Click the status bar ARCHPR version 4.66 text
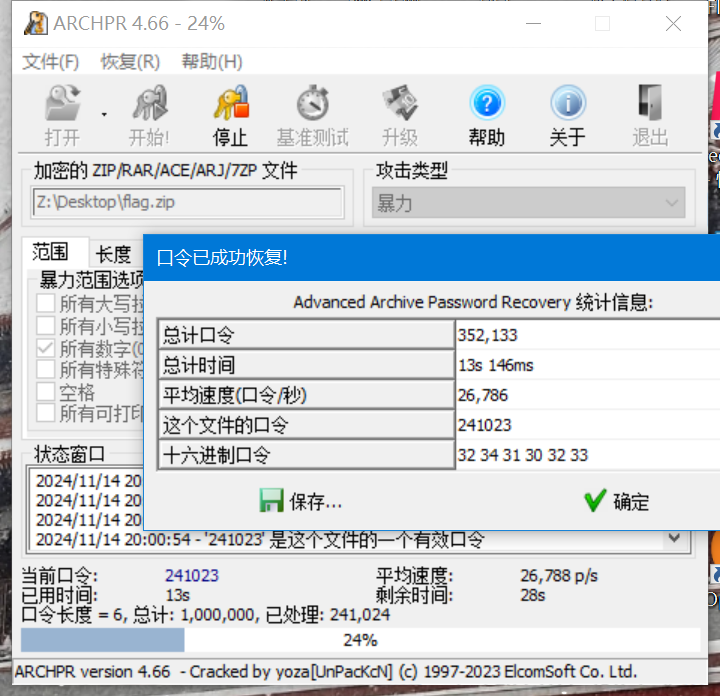Viewport: 720px width, 696px height. (x=326, y=672)
